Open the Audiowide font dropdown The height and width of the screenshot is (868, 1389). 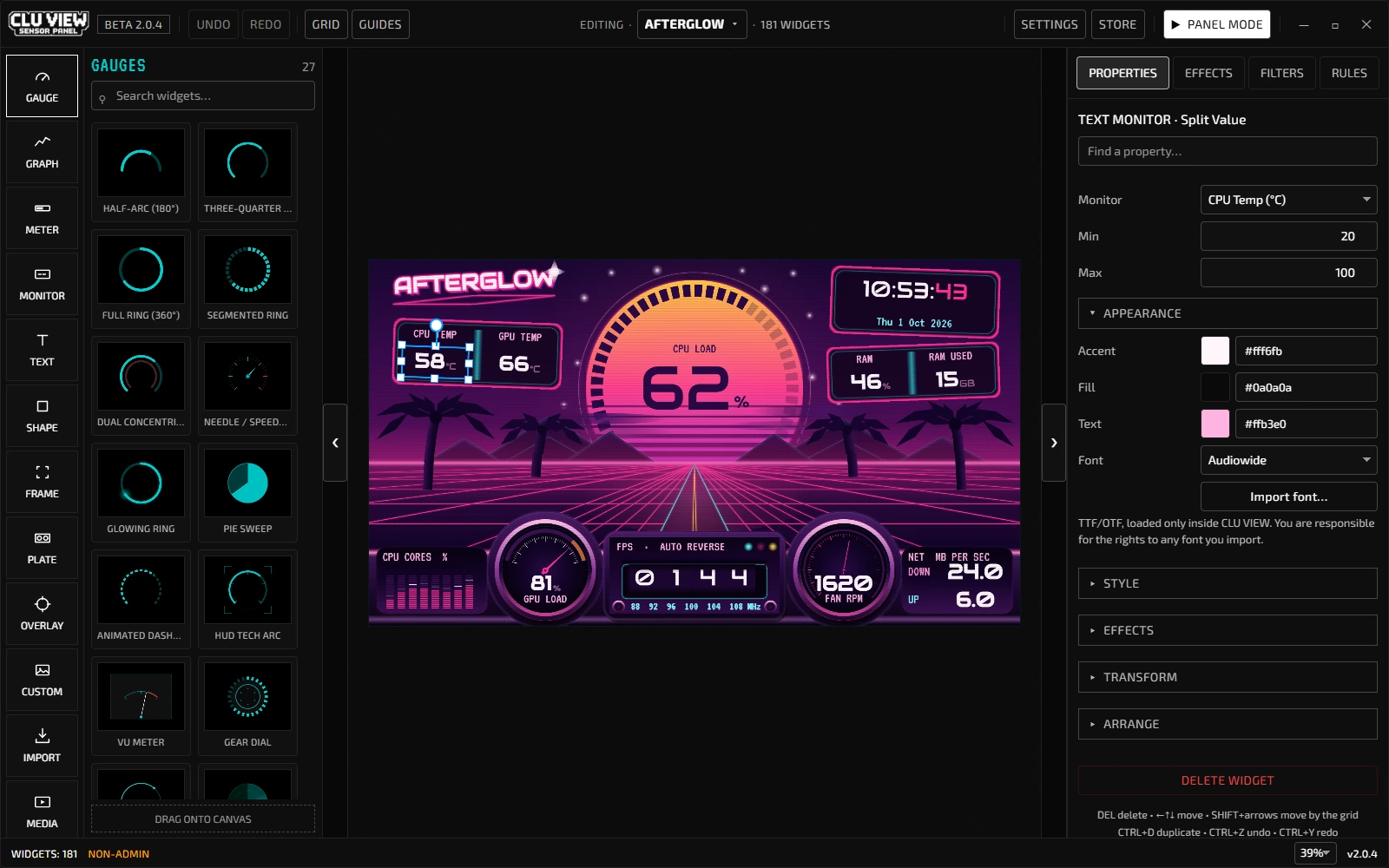pyautogui.click(x=1288, y=460)
